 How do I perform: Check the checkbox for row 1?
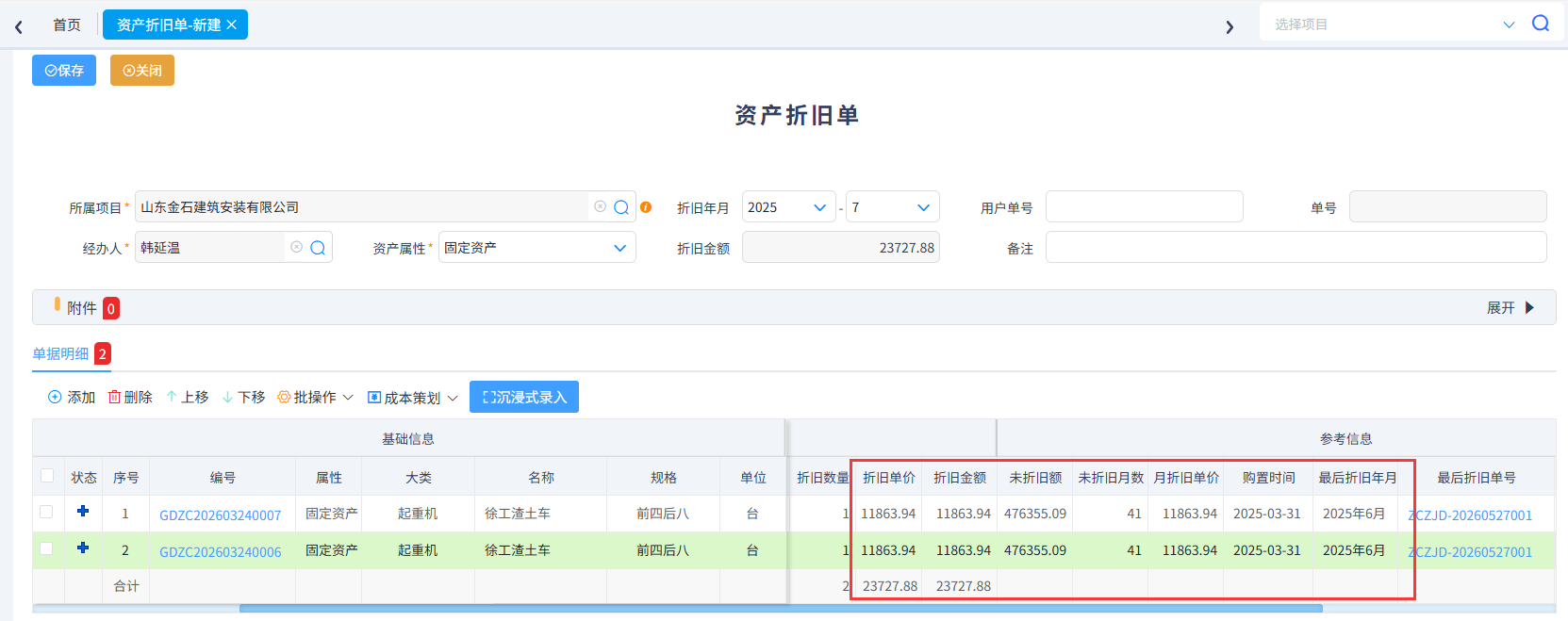pos(46,512)
